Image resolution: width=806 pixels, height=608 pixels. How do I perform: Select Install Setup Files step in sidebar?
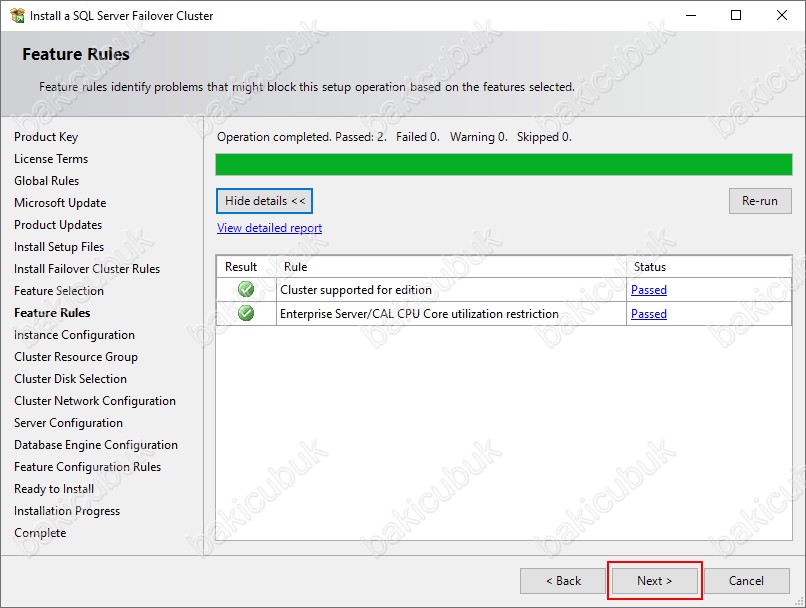[59, 247]
